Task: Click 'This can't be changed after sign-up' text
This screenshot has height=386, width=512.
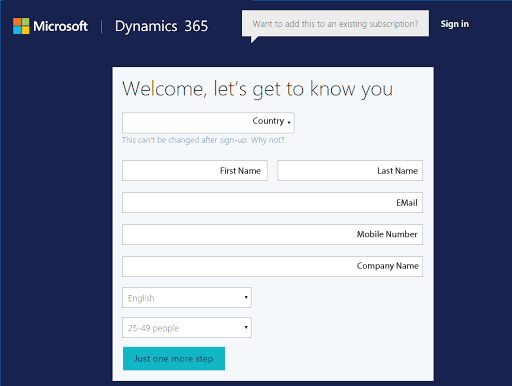Action: point(185,140)
